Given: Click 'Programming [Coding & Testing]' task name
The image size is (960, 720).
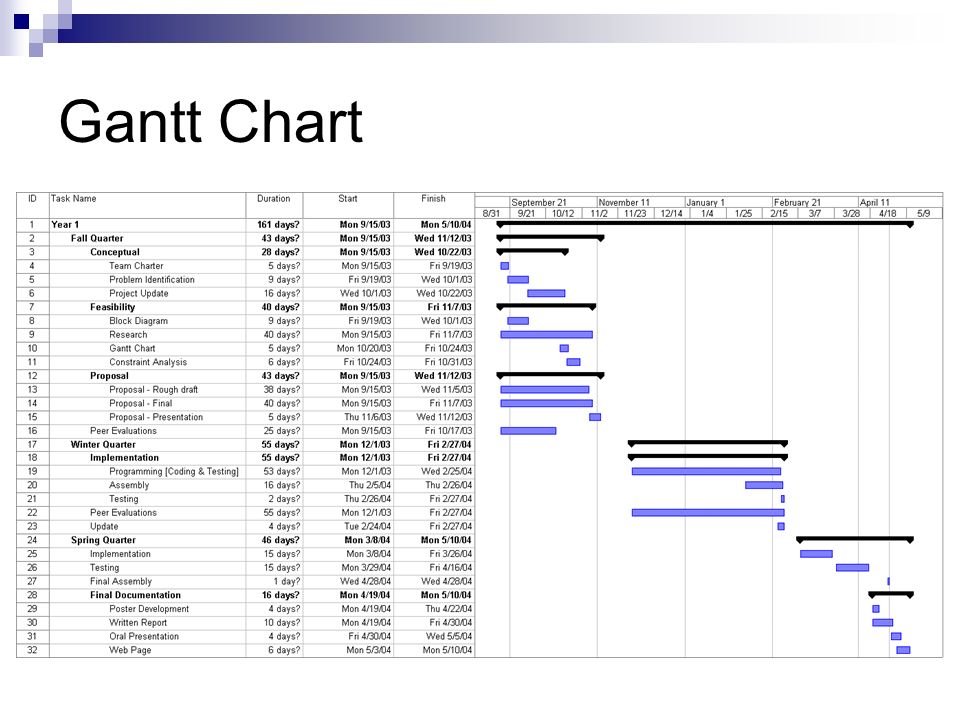Looking at the screenshot, I should [x=174, y=471].
